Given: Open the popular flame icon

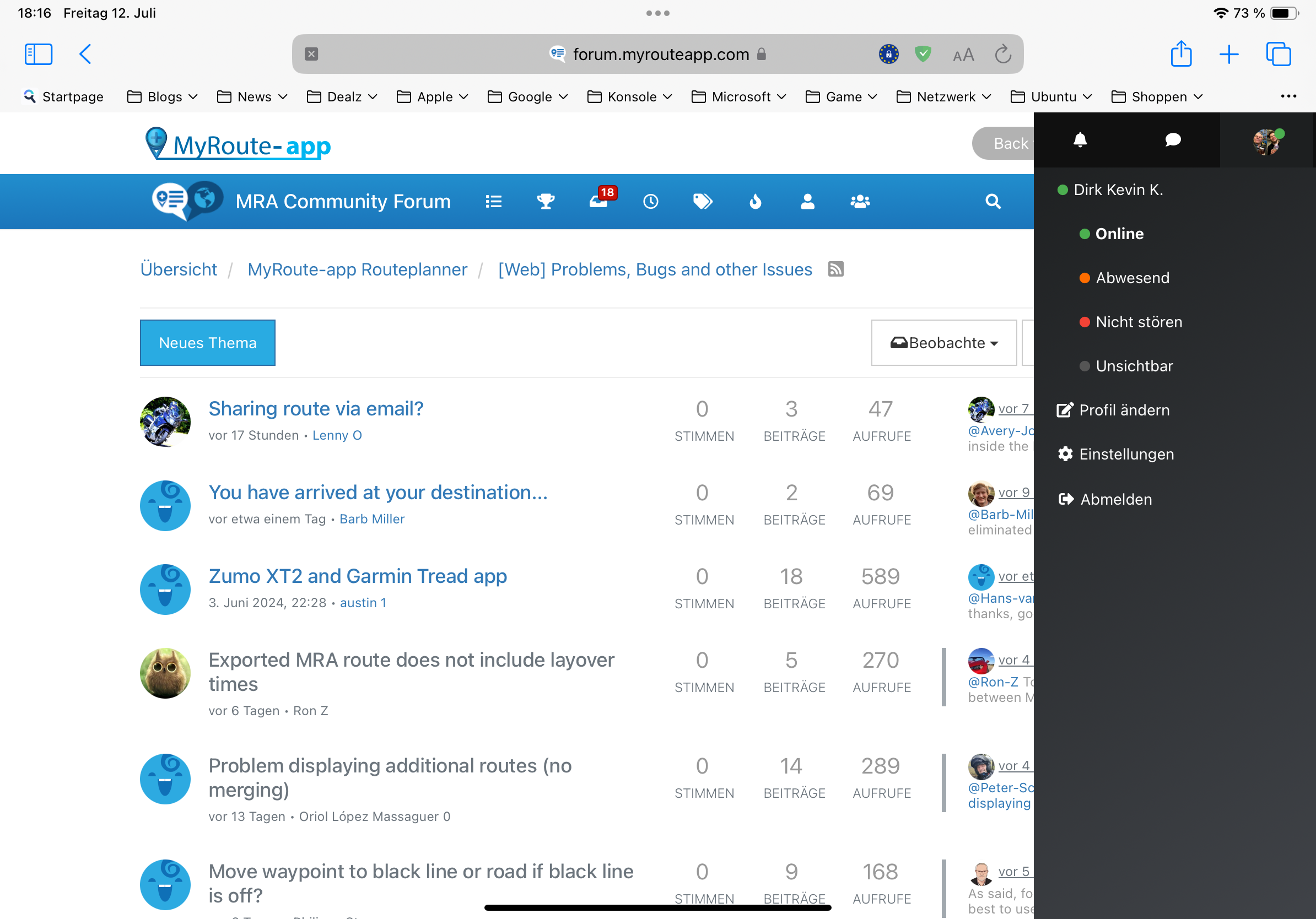Looking at the screenshot, I should [x=756, y=202].
